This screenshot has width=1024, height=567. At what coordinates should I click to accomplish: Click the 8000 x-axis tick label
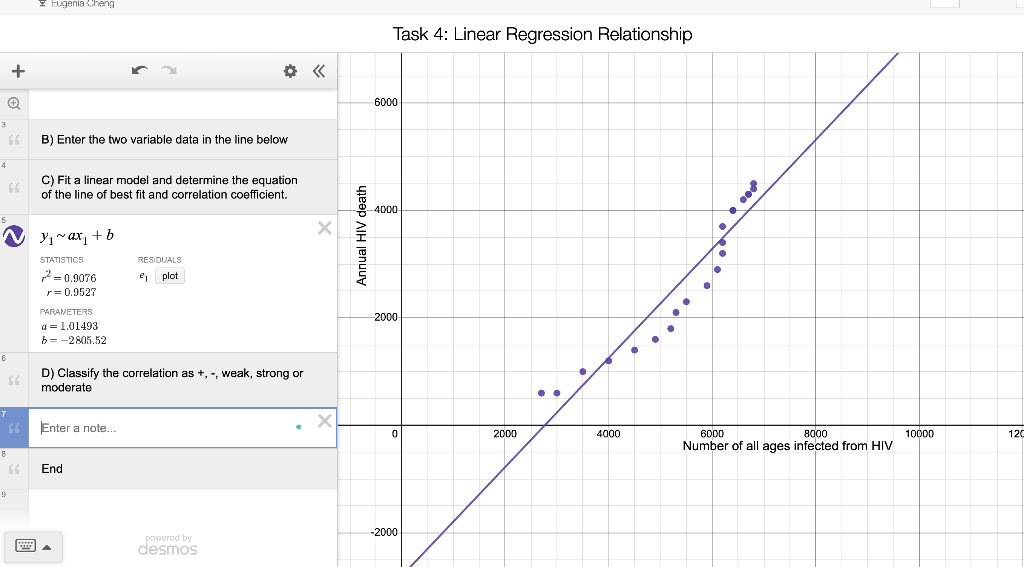click(815, 434)
